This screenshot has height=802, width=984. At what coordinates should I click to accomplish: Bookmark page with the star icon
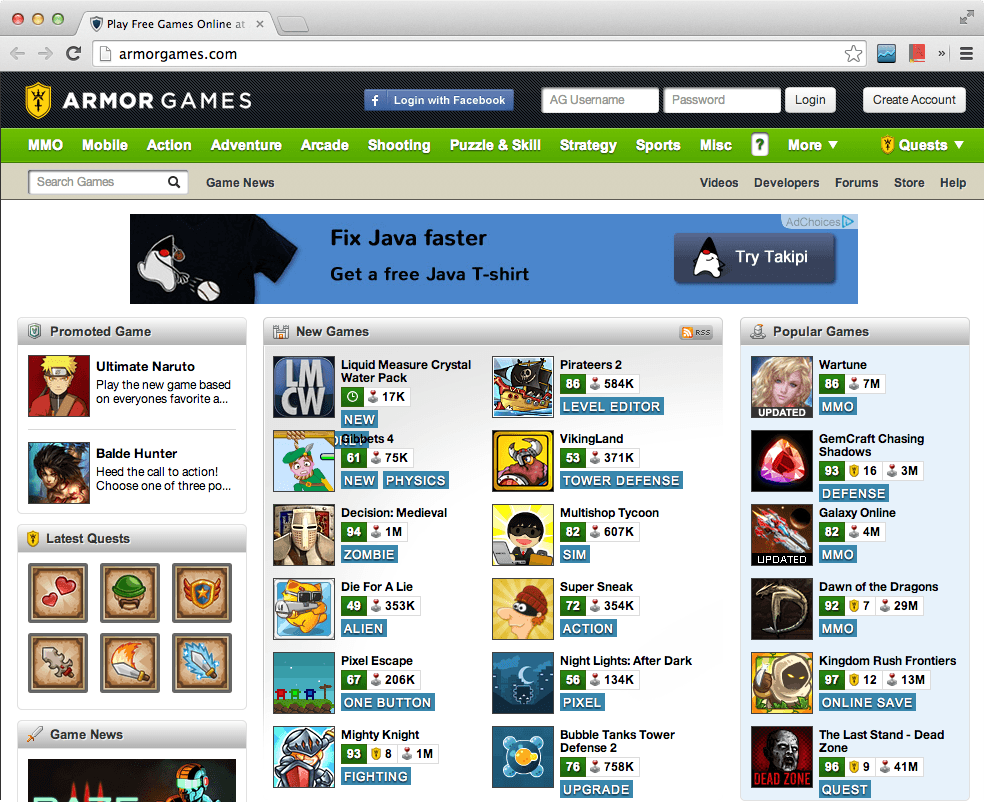point(853,54)
